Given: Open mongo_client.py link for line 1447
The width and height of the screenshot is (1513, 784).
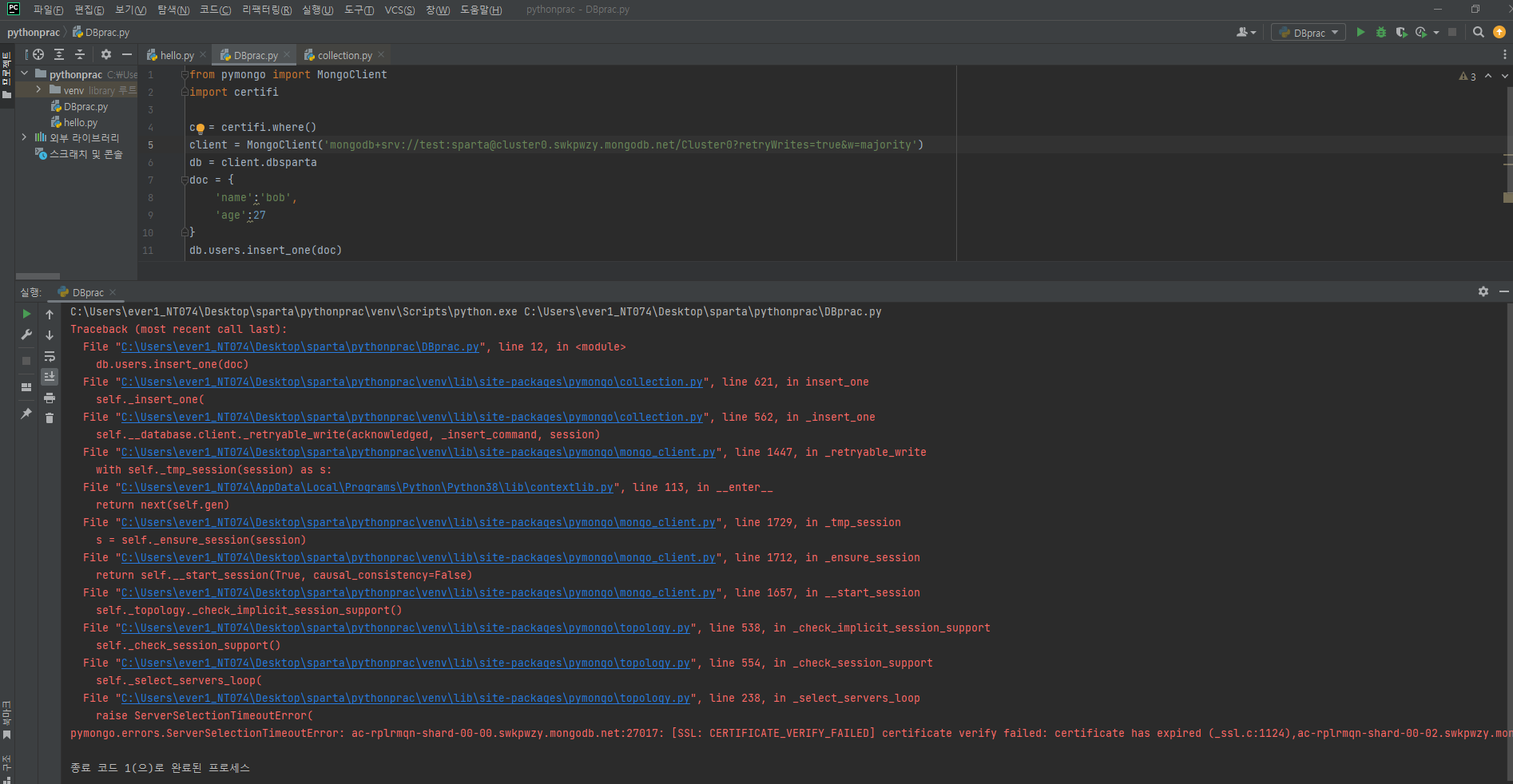Looking at the screenshot, I should click(419, 452).
